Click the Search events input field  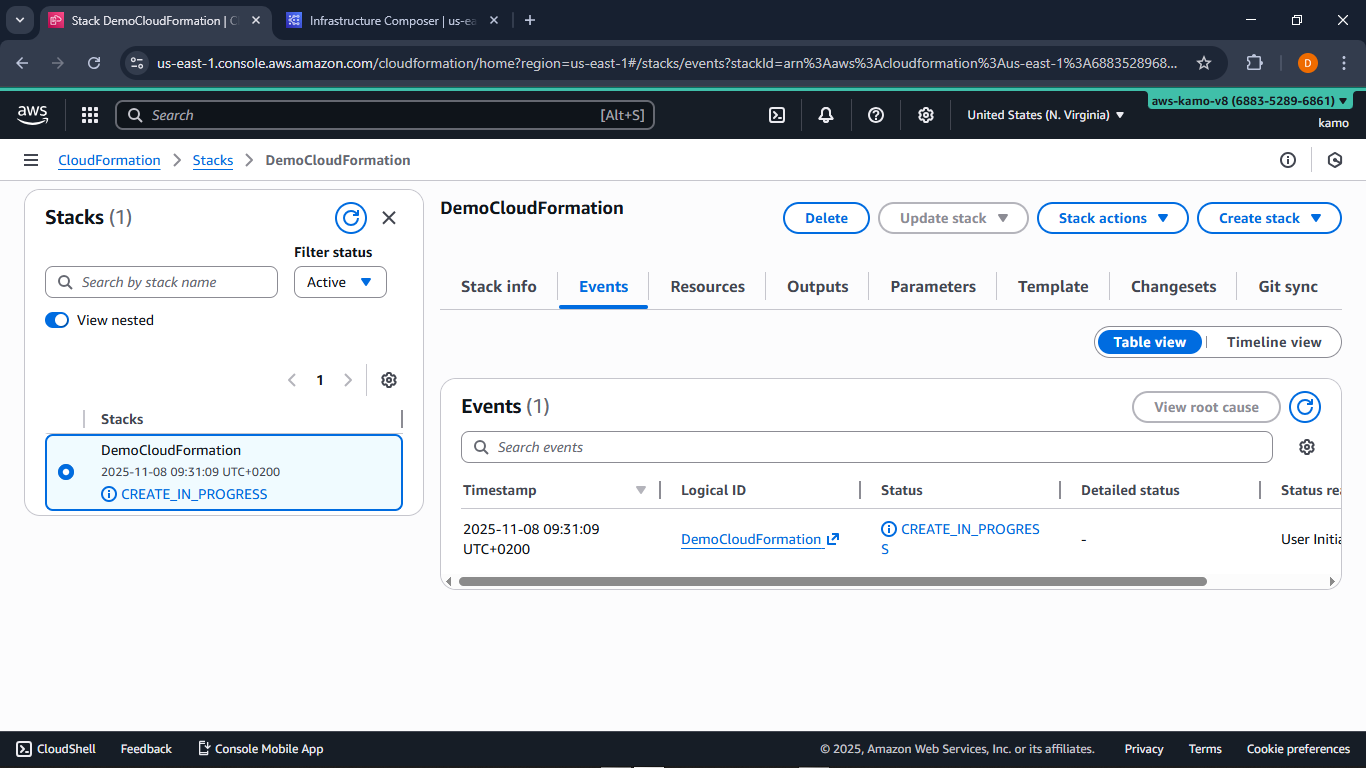click(x=867, y=446)
